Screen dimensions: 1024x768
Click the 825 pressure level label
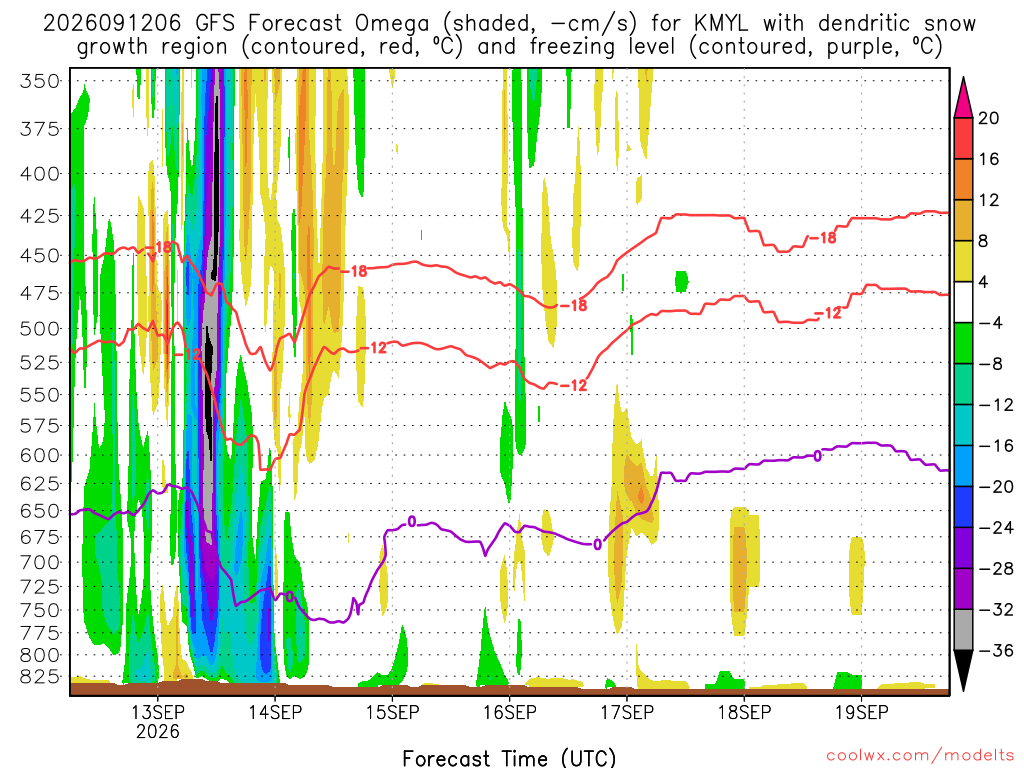[x=40, y=677]
